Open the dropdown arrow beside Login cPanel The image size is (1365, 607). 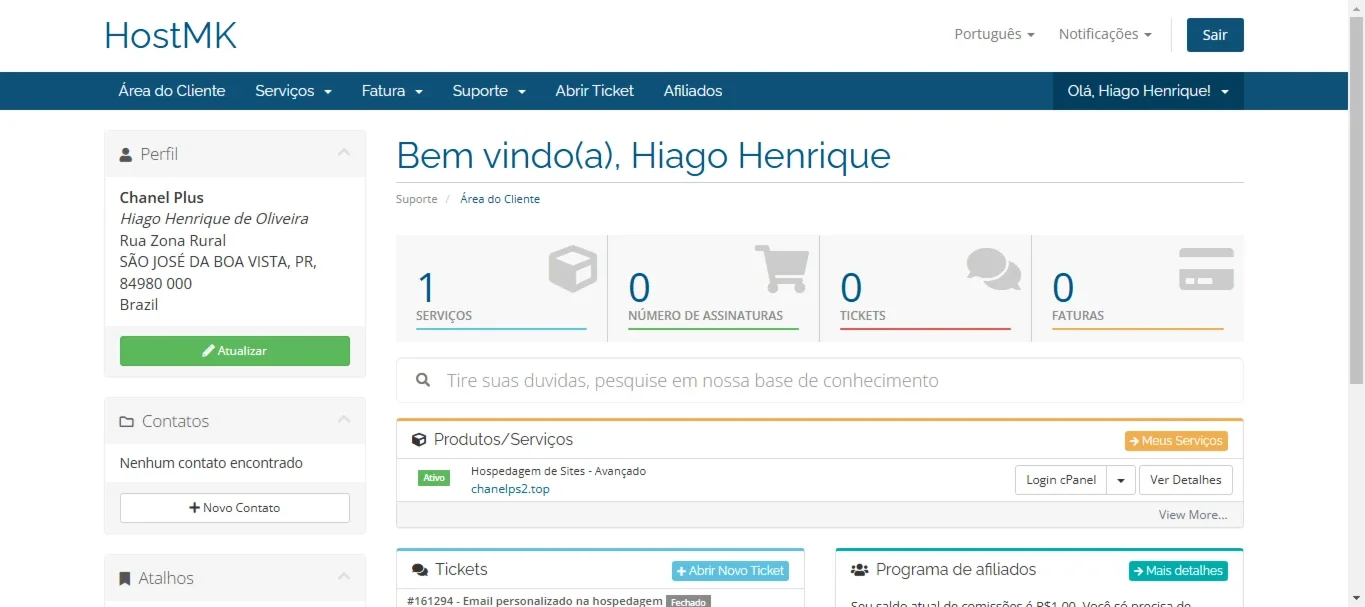pyautogui.click(x=1121, y=480)
